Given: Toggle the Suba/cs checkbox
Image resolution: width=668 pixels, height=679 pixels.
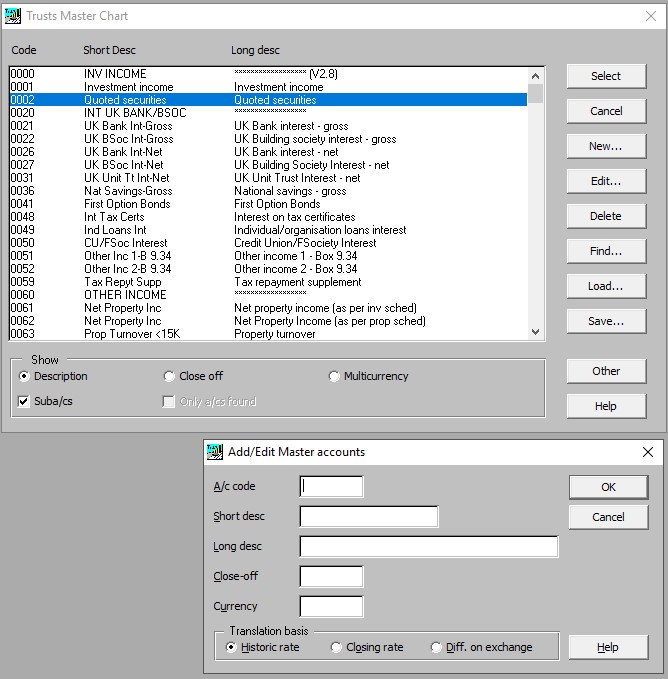Looking at the screenshot, I should pos(24,402).
